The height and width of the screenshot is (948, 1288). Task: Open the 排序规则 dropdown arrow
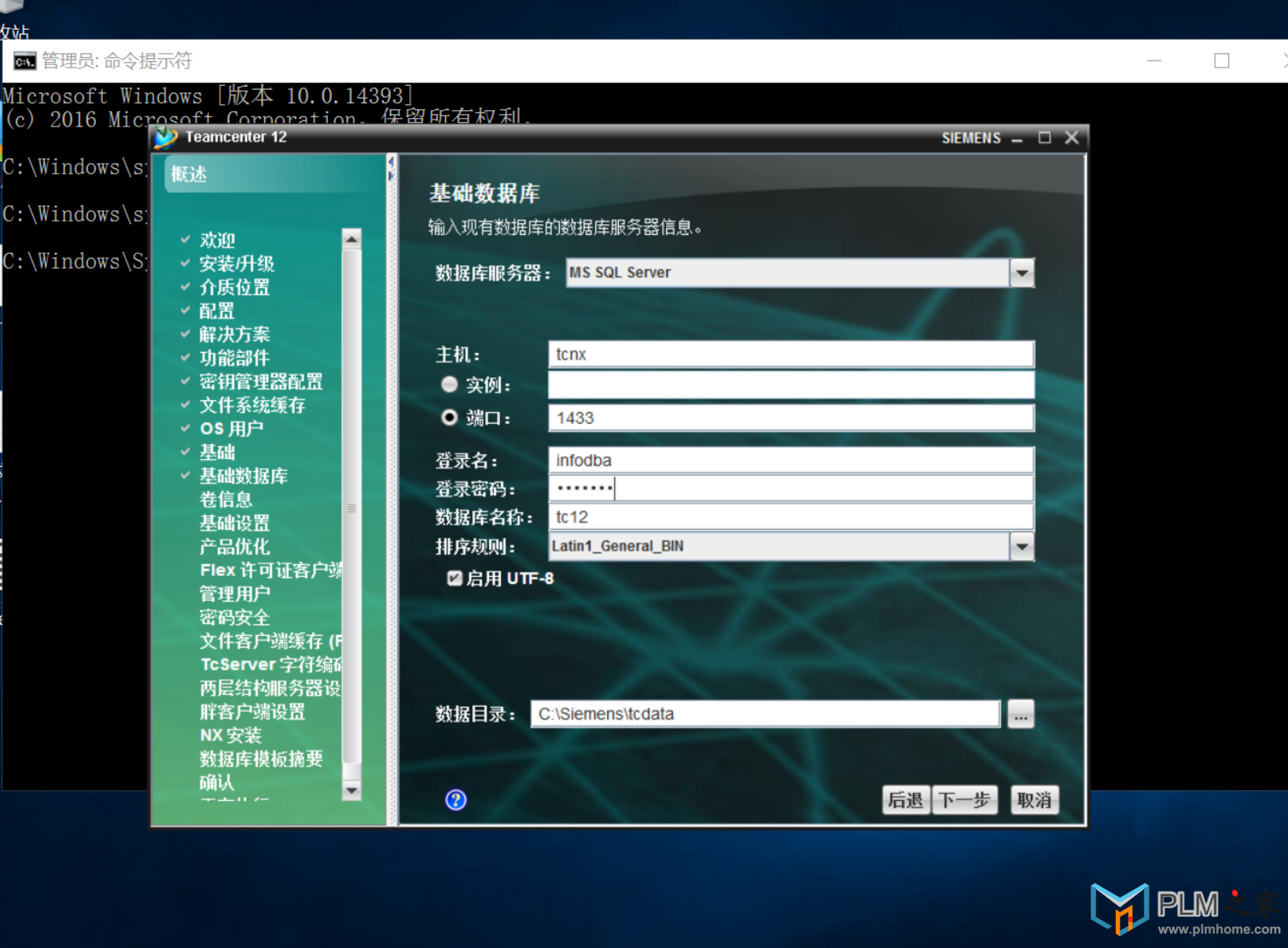(x=1021, y=546)
